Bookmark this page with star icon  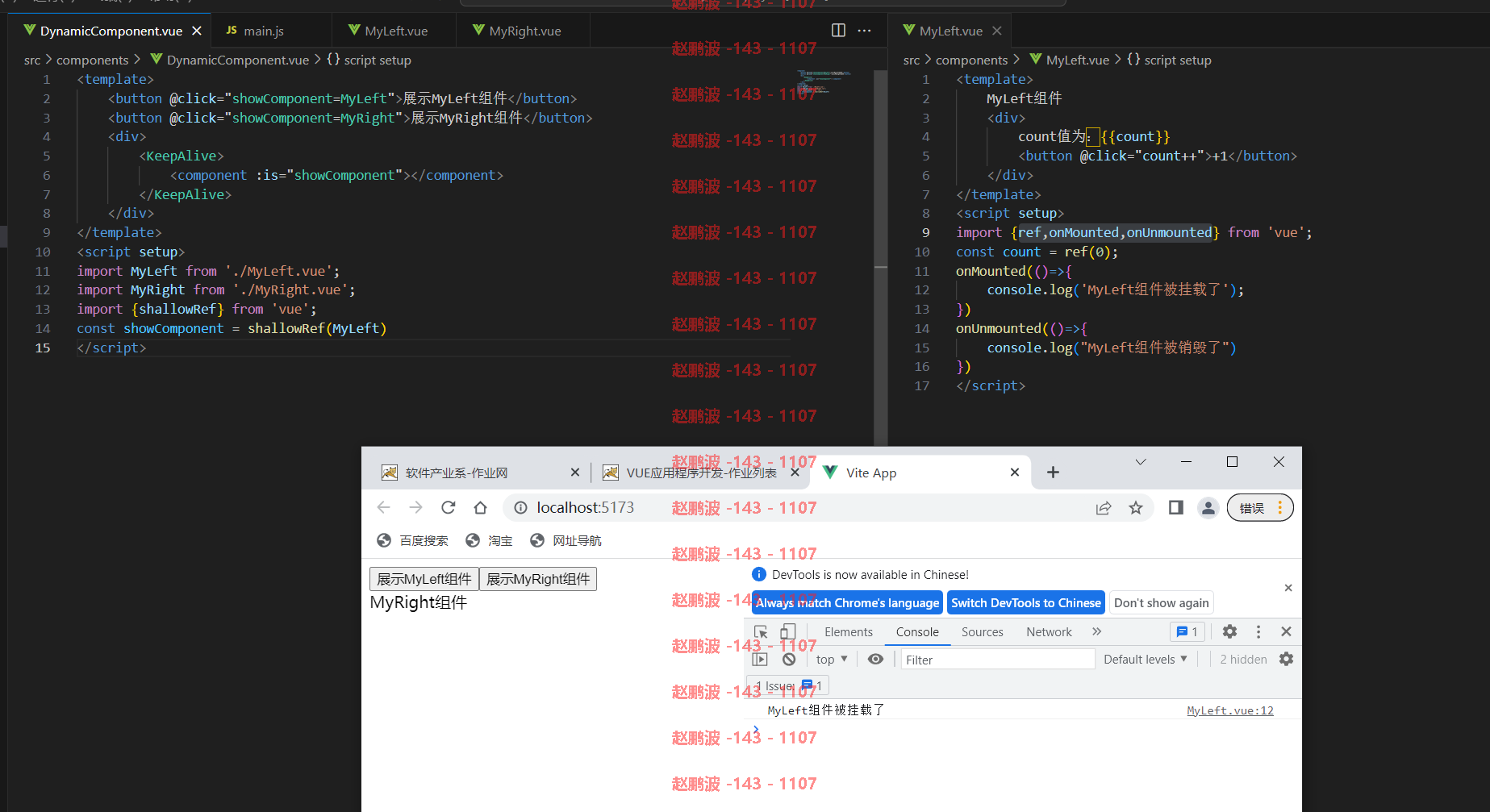(1136, 507)
